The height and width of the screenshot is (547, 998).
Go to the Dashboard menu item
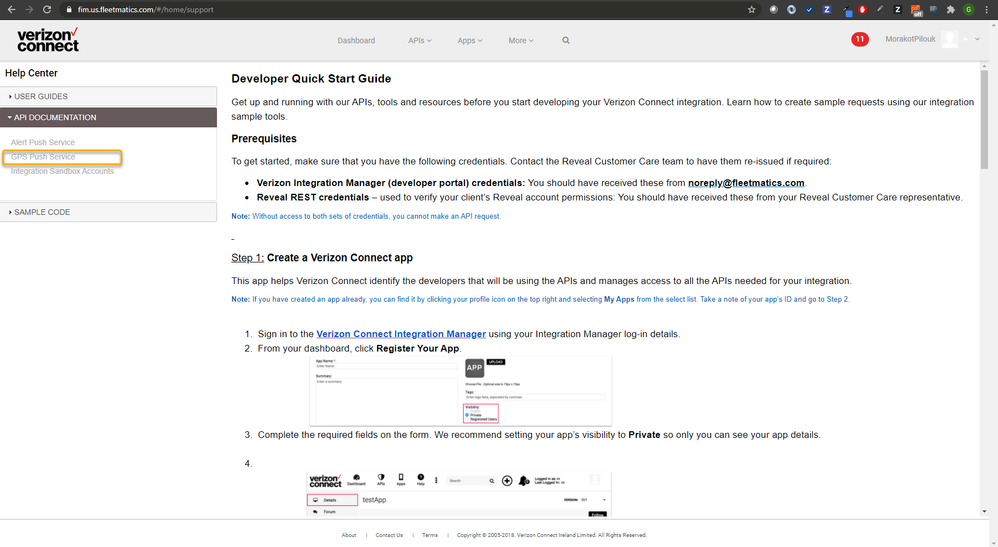click(x=356, y=40)
